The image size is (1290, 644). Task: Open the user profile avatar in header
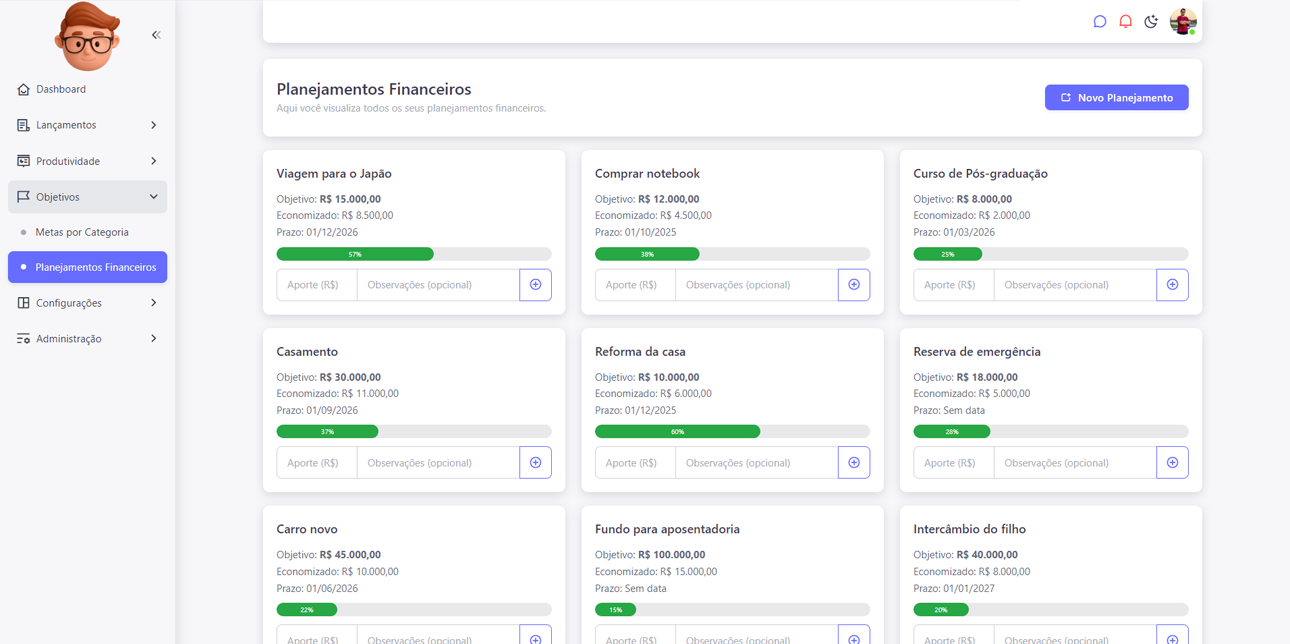pos(1183,22)
